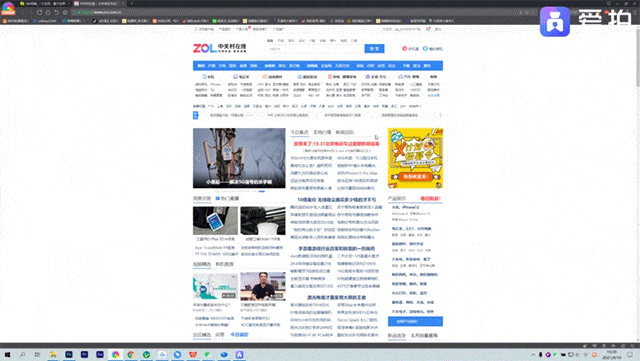Select the 本地行情 tab
This screenshot has width=640, height=361.
click(x=322, y=132)
